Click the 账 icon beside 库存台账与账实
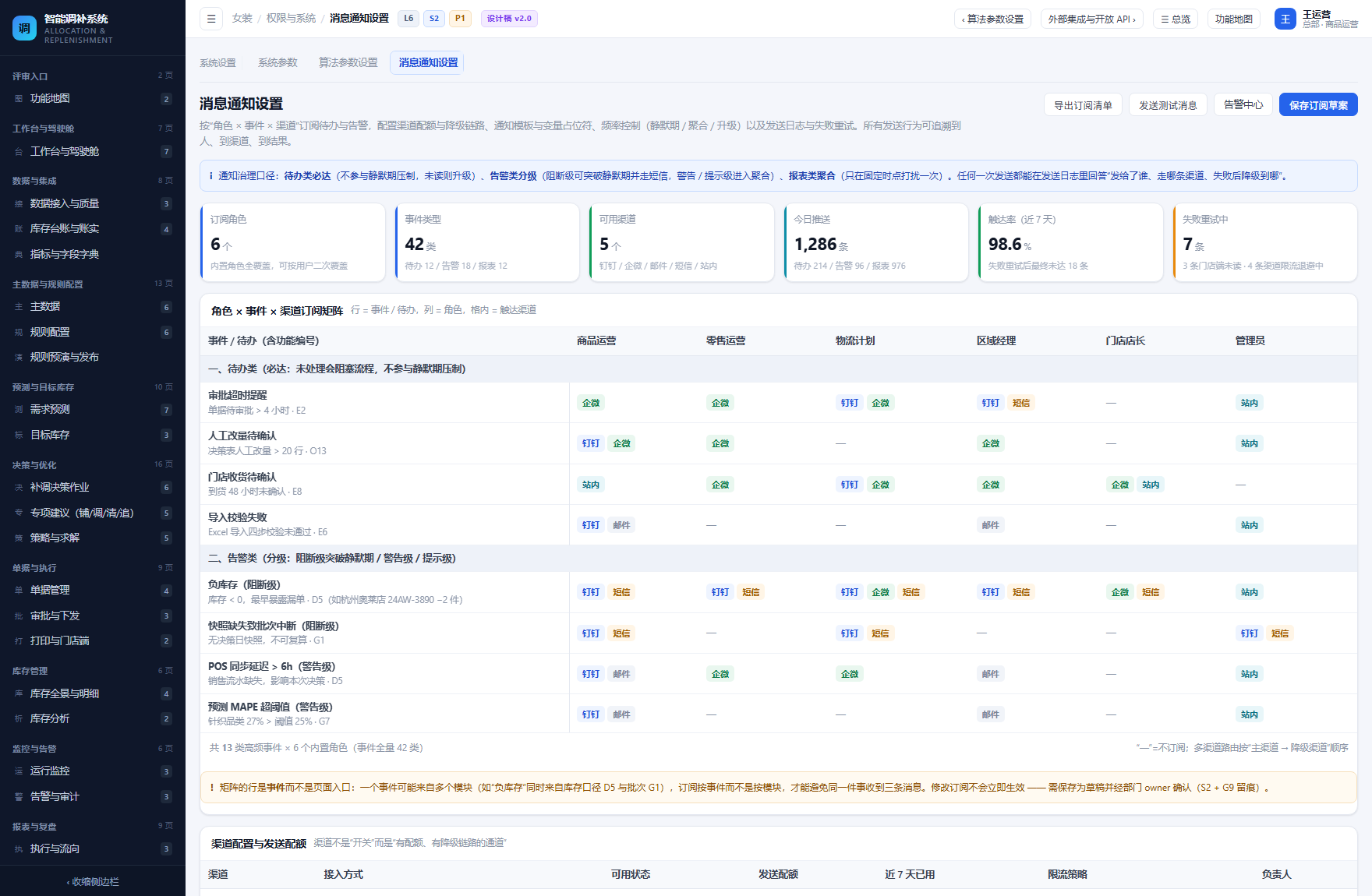This screenshot has height=896, width=1372. click(x=19, y=229)
